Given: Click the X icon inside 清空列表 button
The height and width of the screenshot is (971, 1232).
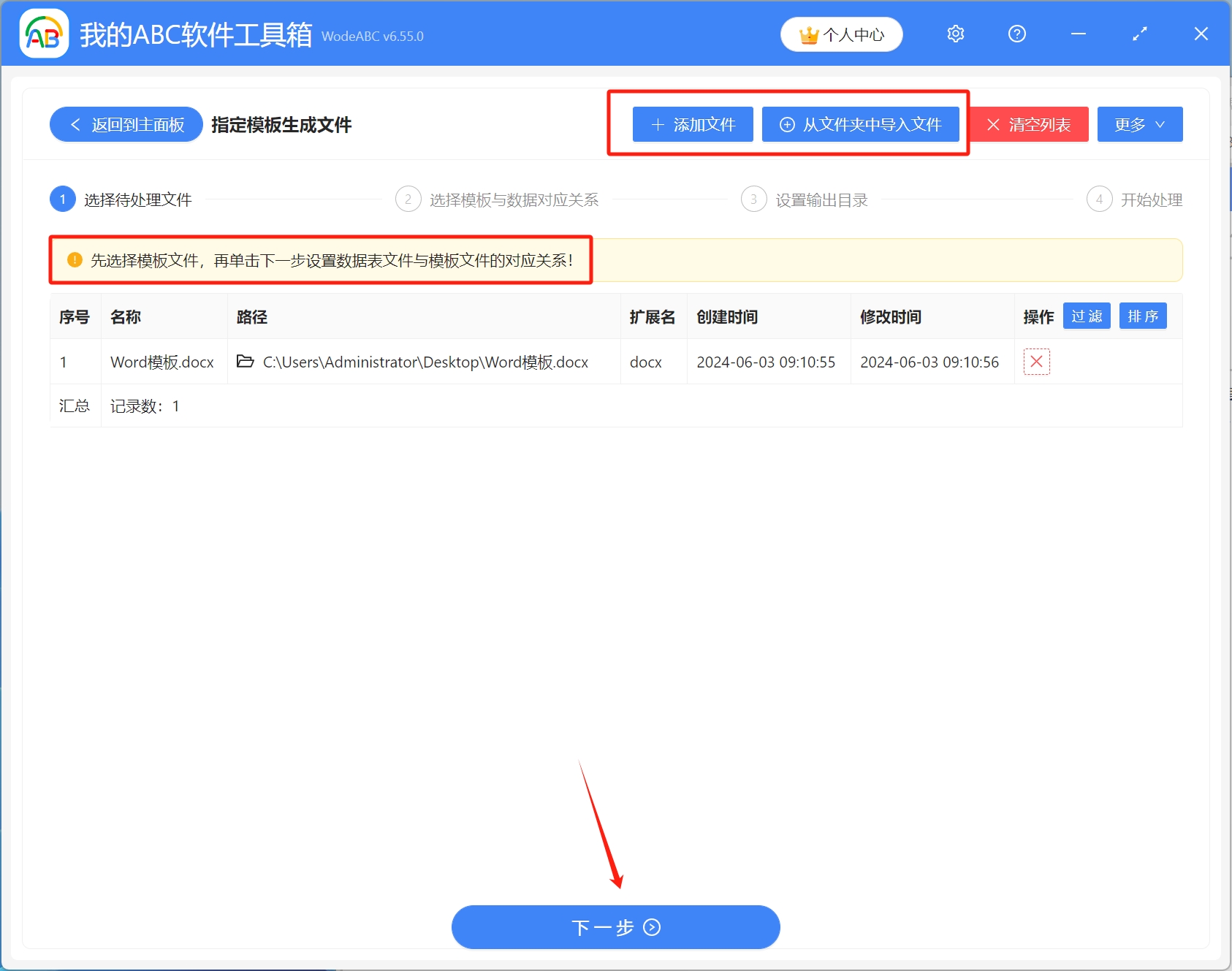Looking at the screenshot, I should pyautogui.click(x=993, y=124).
